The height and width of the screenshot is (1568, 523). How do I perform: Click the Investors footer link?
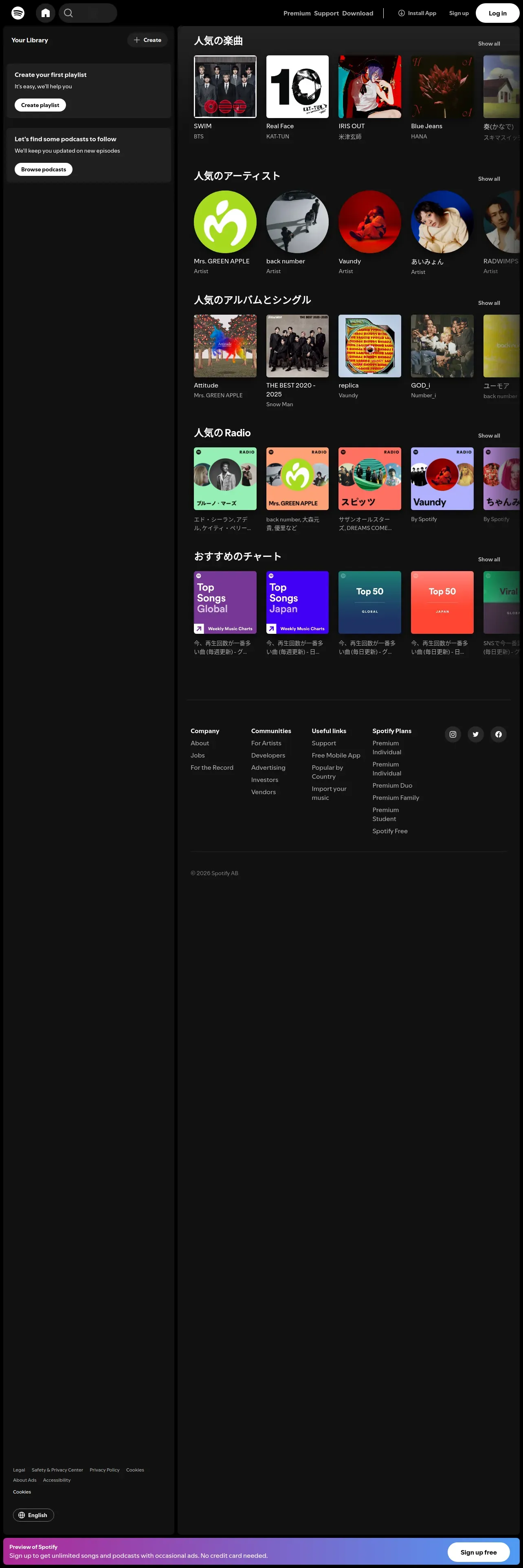coord(264,780)
